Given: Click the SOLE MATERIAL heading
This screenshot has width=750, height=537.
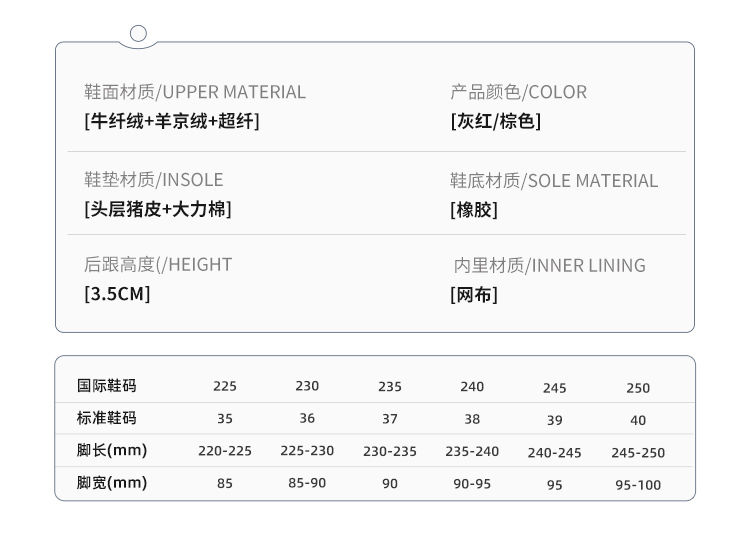Looking at the screenshot, I should pos(554,181).
